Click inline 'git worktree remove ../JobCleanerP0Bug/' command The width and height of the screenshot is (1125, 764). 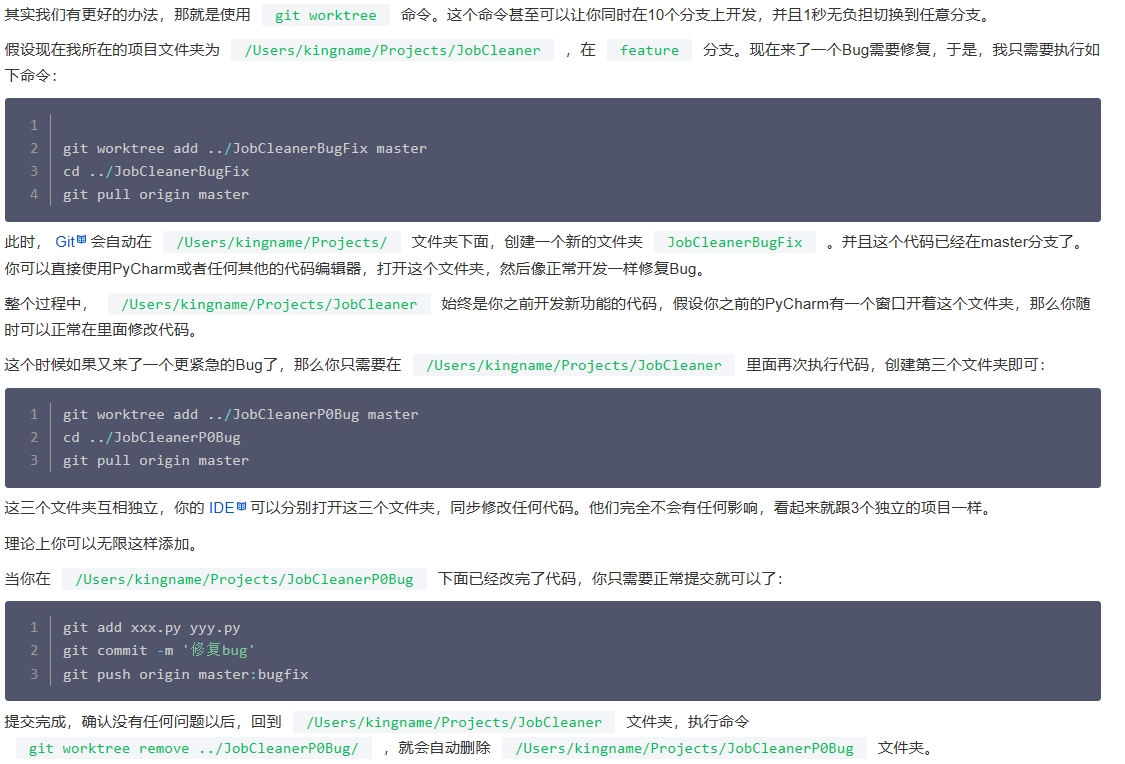[x=193, y=748]
